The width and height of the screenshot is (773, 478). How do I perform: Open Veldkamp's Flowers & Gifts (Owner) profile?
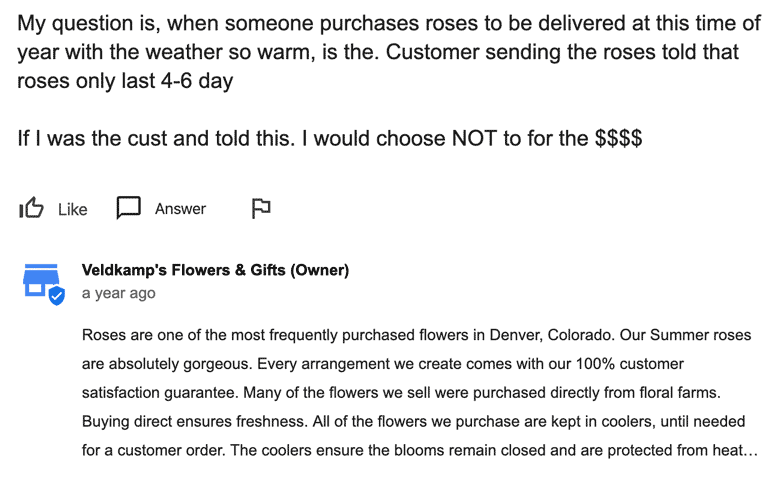pyautogui.click(x=215, y=270)
